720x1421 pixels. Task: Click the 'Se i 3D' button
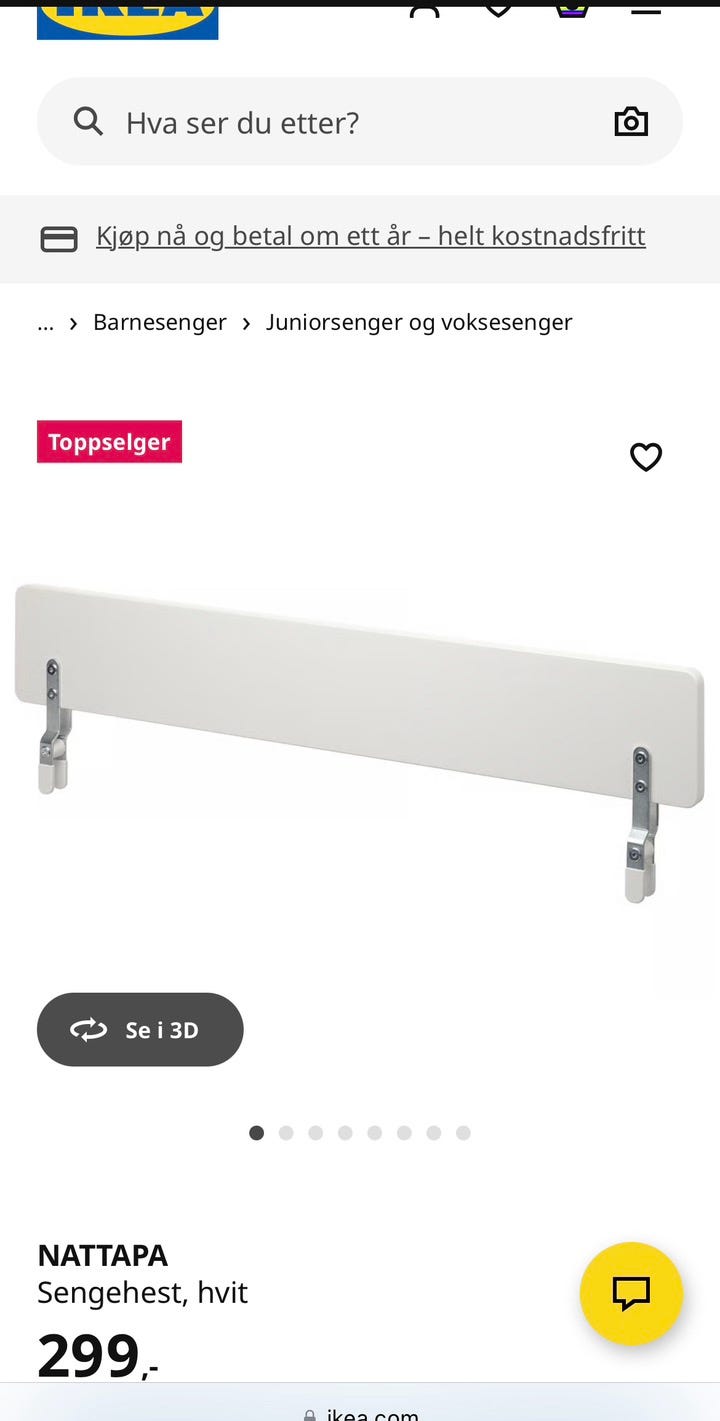click(140, 1029)
